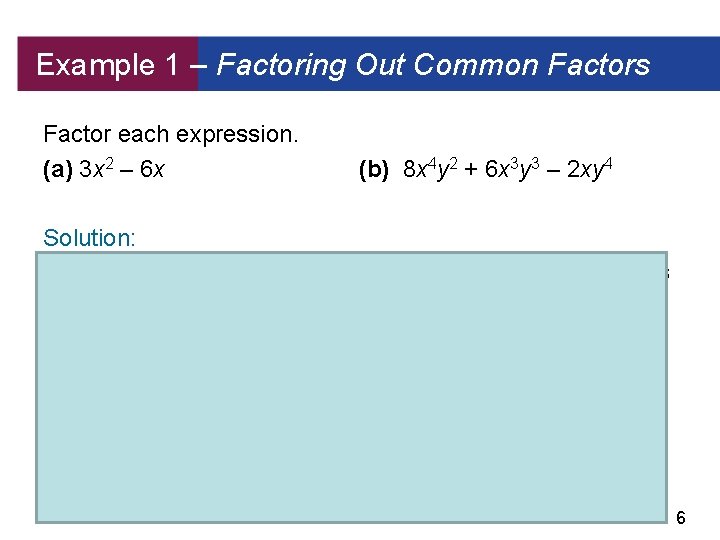Screen dimensions: 720x540
Task: Click the word "Factor" starting the instruction
Action: pos(76,134)
